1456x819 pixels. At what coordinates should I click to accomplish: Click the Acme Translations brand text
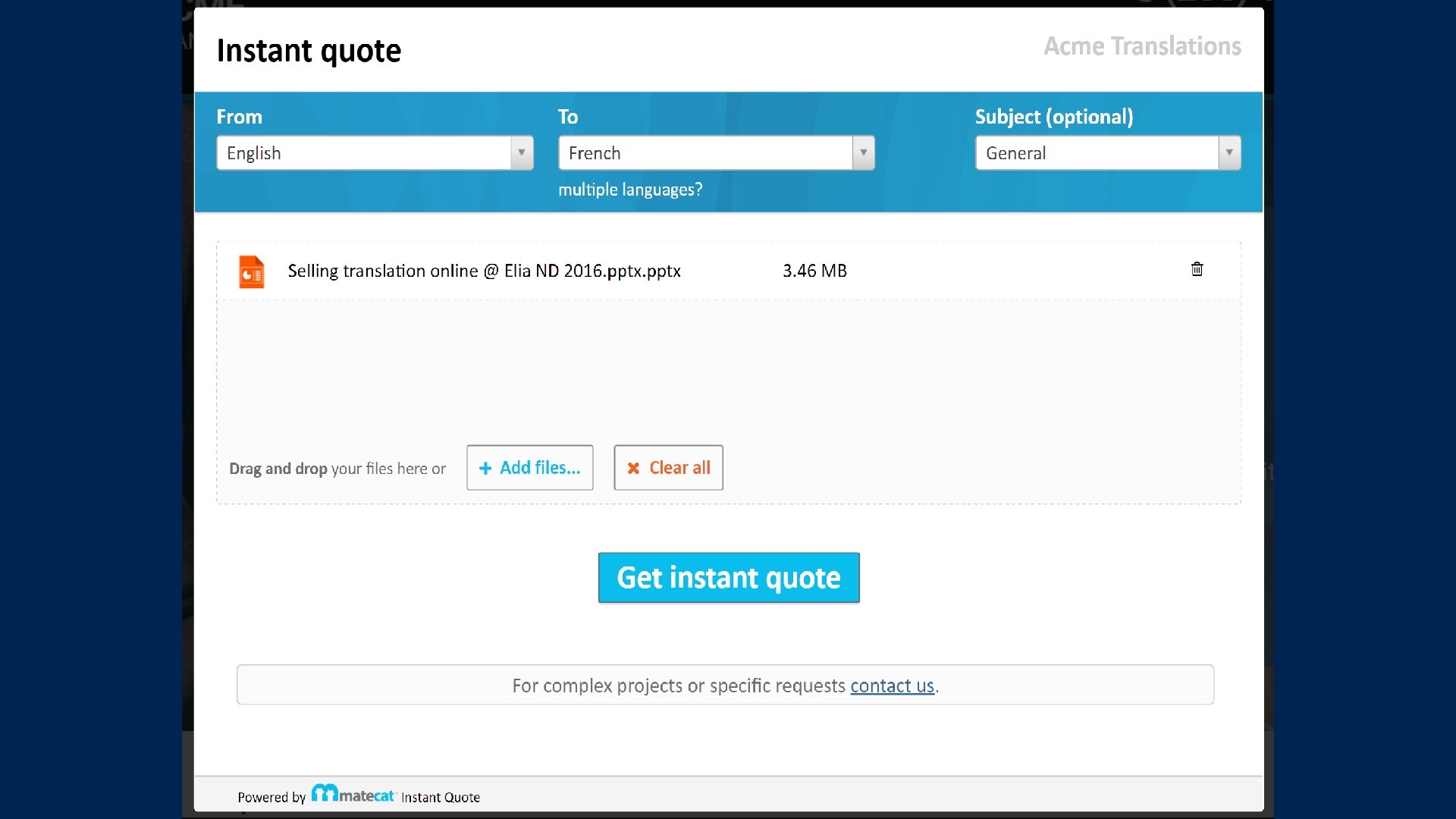[1142, 46]
